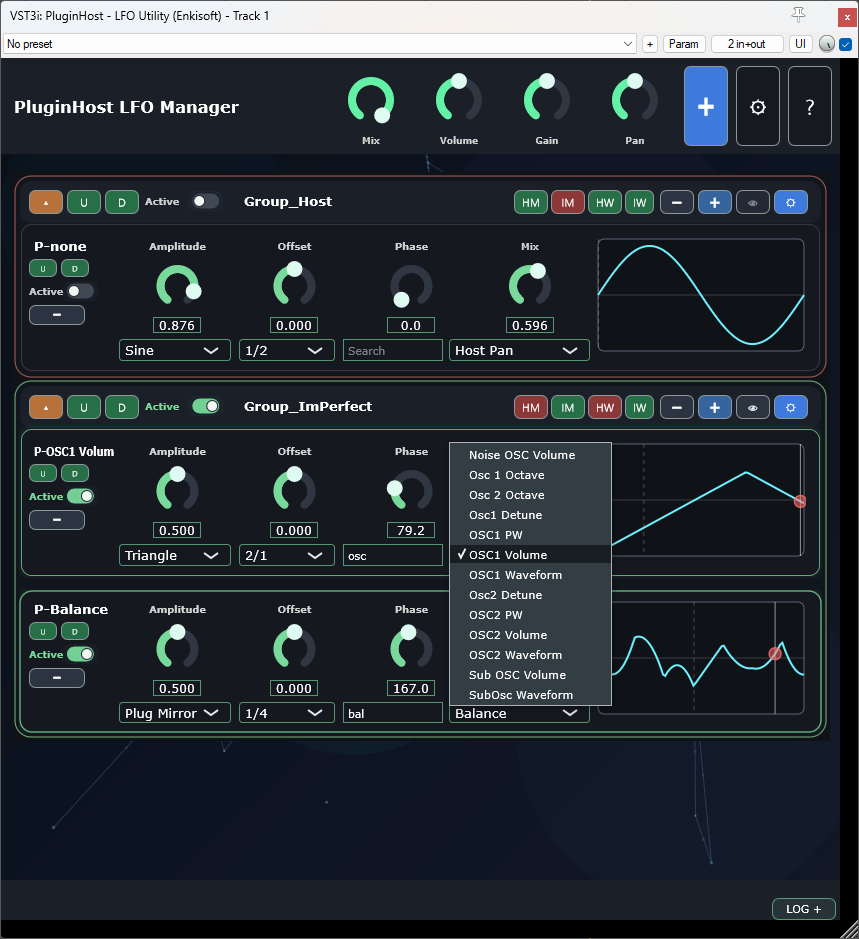This screenshot has width=859, height=939.
Task: Open Group_Host settings gear button
Action: (x=791, y=202)
